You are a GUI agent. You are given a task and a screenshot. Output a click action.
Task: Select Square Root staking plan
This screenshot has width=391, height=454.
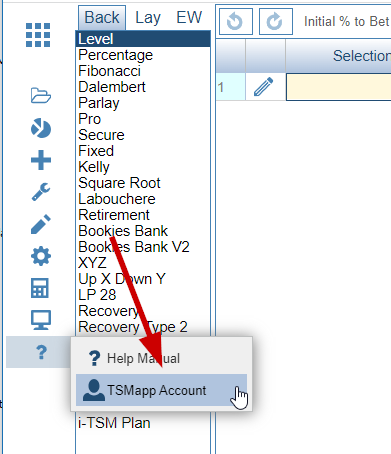point(143,183)
